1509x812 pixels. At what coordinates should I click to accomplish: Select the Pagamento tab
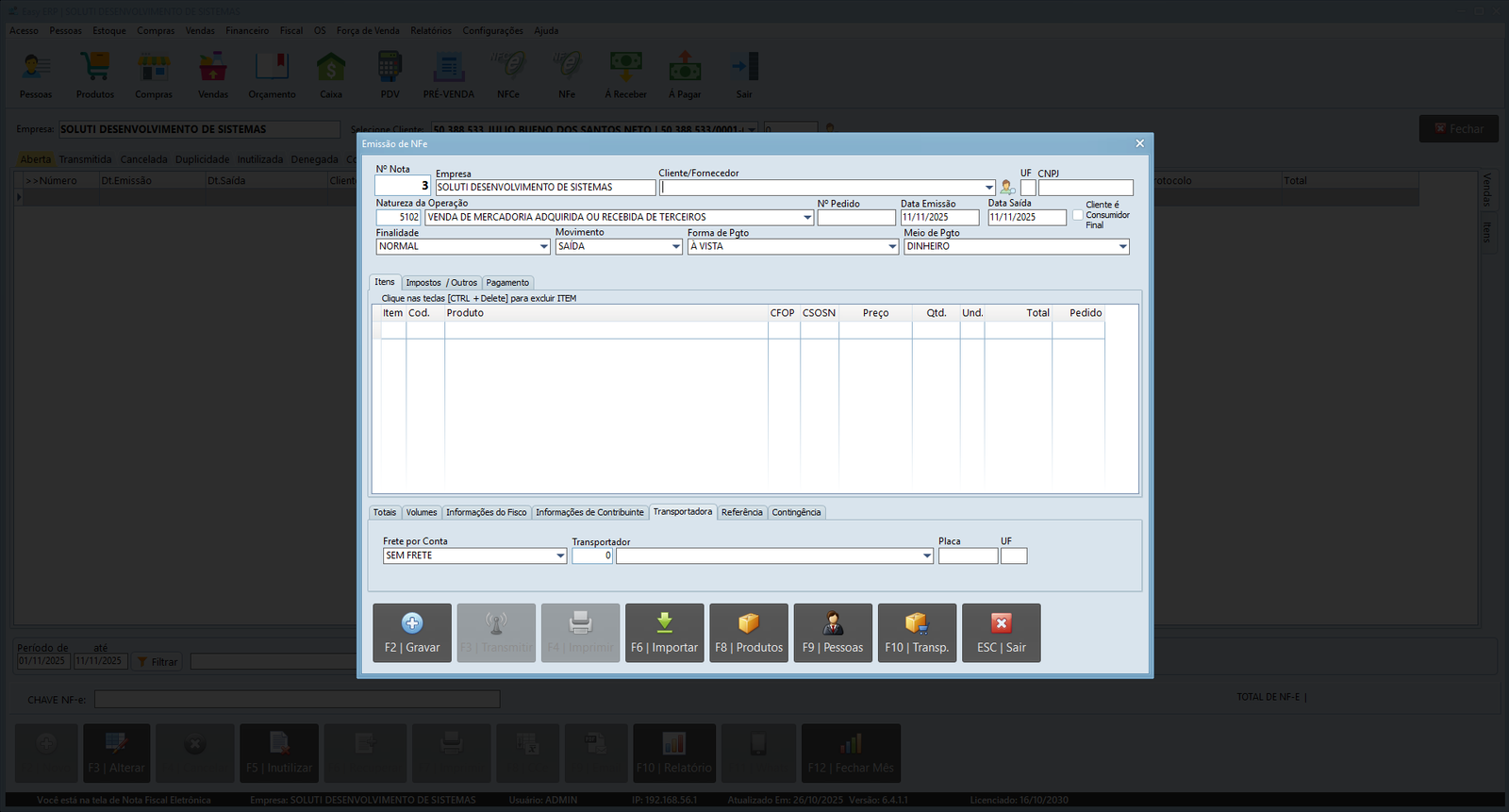pos(507,283)
